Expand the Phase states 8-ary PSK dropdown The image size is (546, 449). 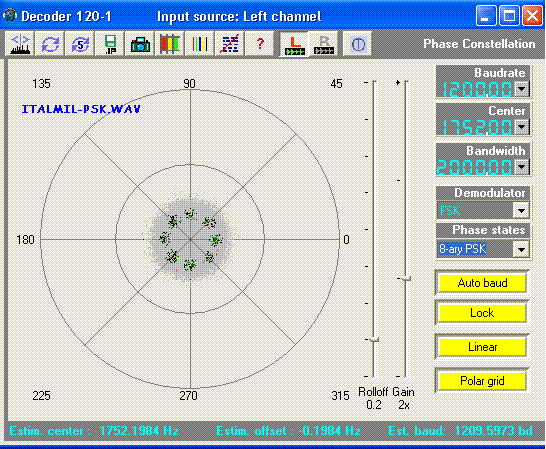[521, 249]
